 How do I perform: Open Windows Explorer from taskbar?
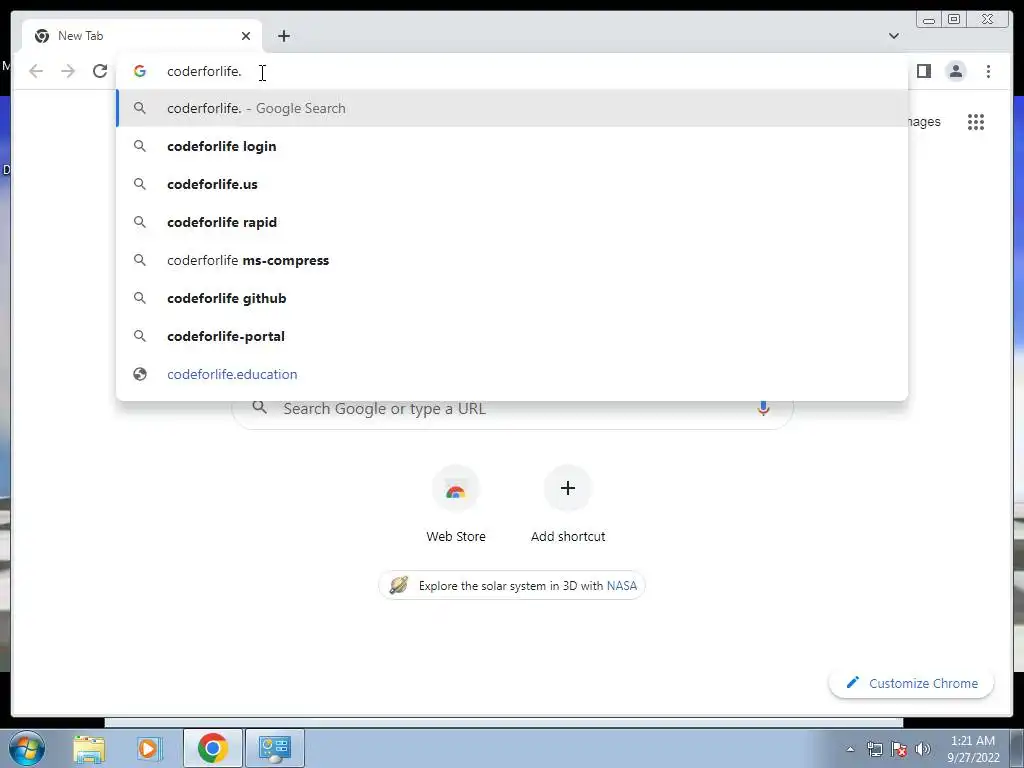[89, 748]
